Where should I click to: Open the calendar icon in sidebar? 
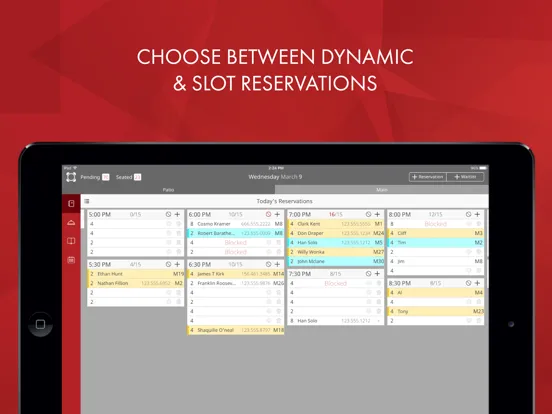click(x=71, y=260)
